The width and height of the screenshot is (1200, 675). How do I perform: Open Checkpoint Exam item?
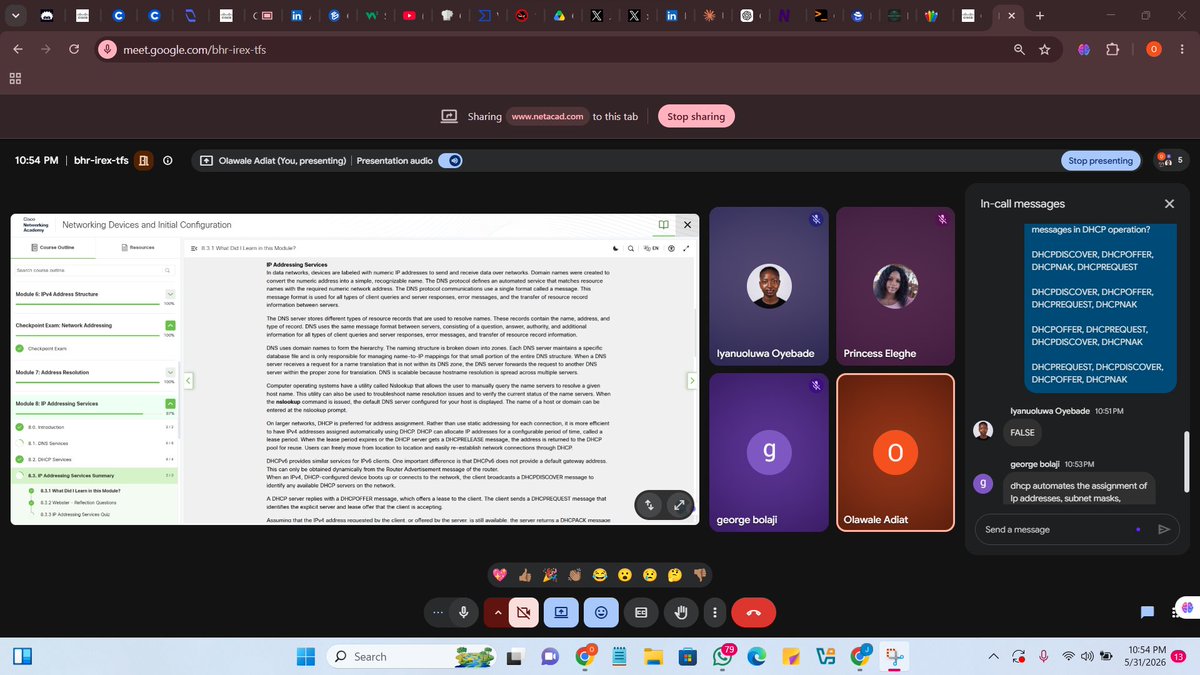(x=46, y=349)
